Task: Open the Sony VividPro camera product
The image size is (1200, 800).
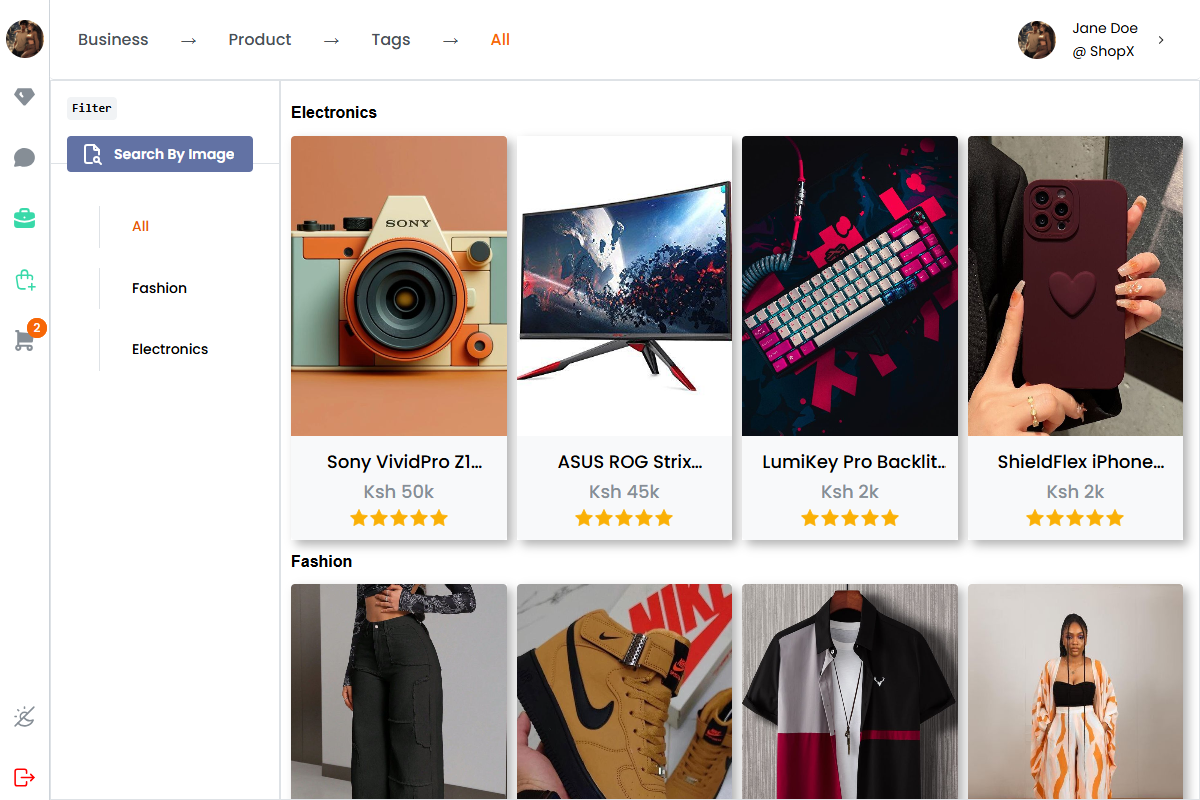Action: coord(399,286)
